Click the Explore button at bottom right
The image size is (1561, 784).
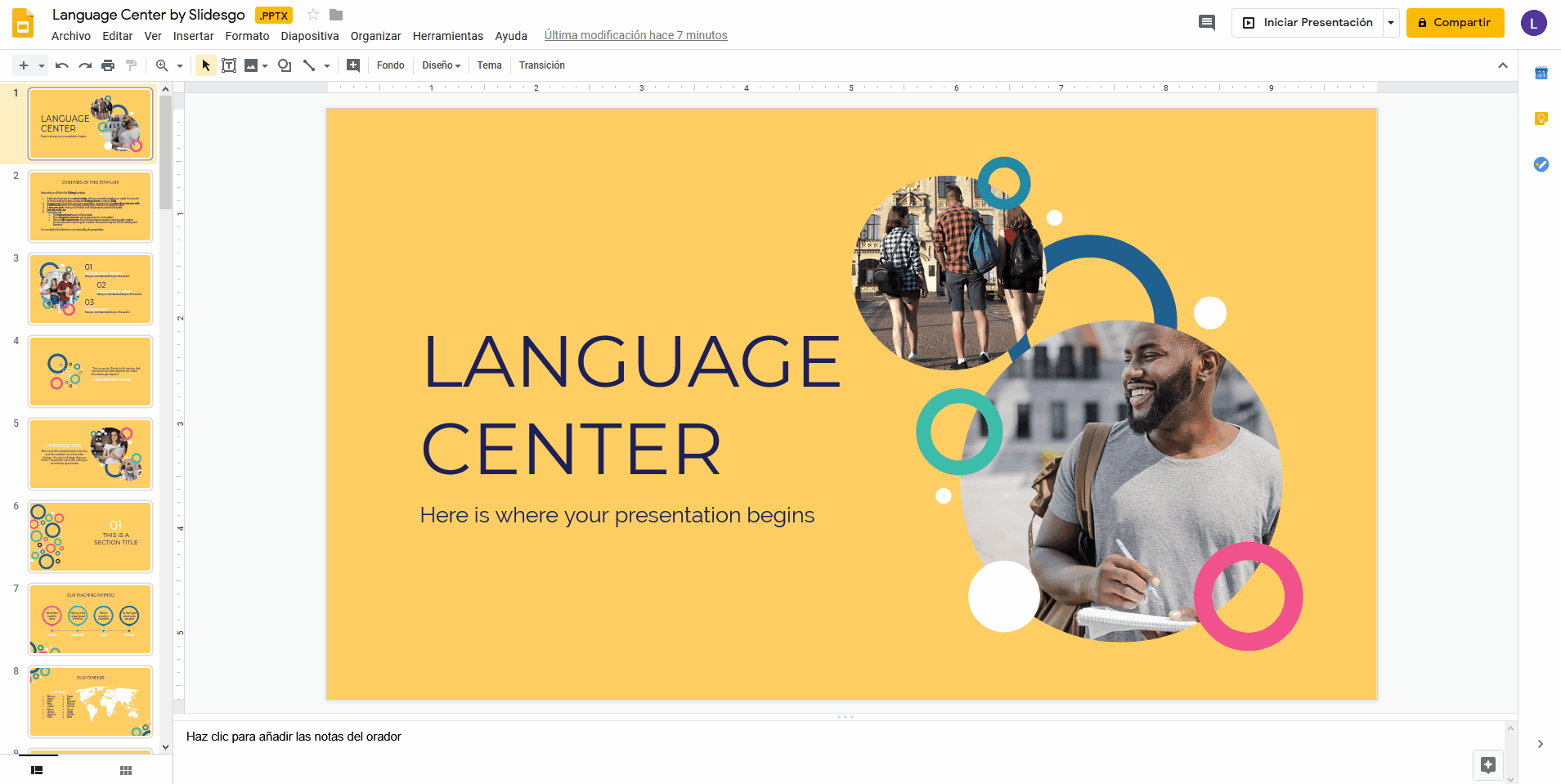1488,765
